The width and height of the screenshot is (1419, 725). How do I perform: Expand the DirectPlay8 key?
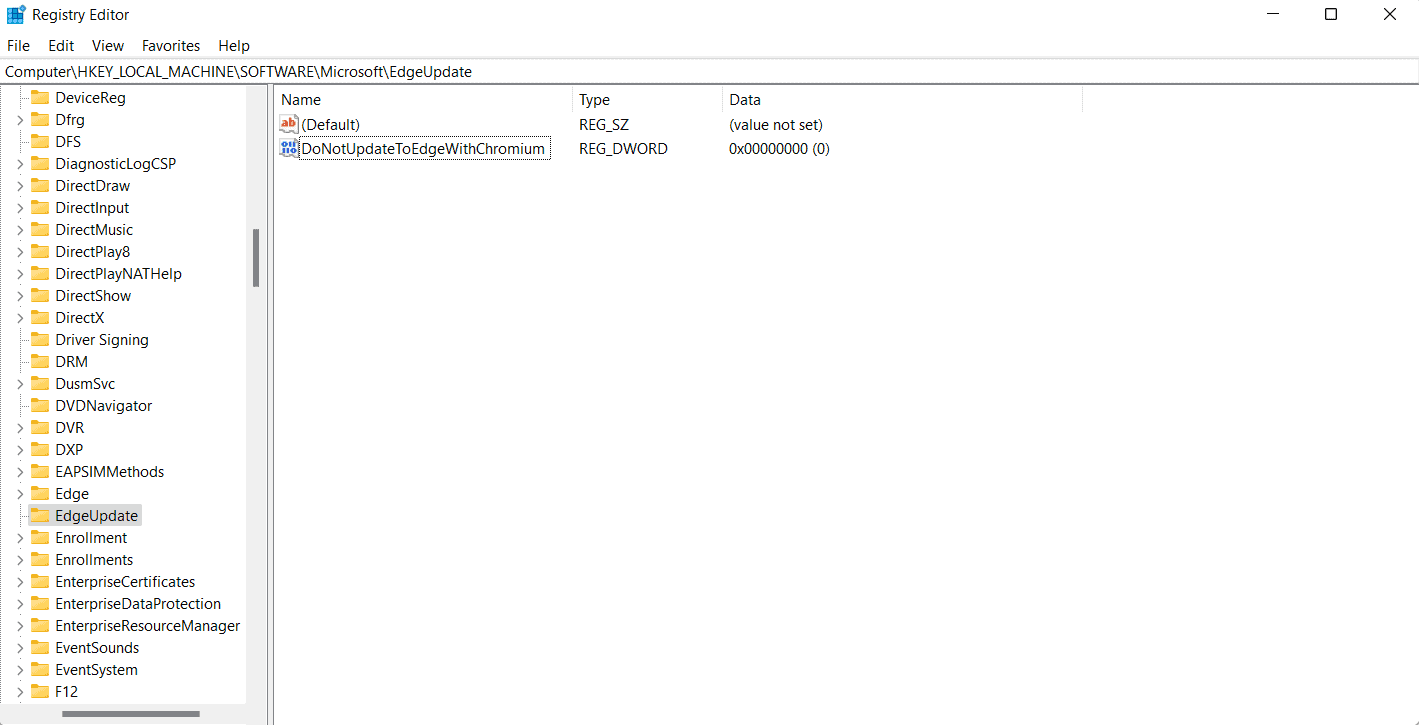19,252
